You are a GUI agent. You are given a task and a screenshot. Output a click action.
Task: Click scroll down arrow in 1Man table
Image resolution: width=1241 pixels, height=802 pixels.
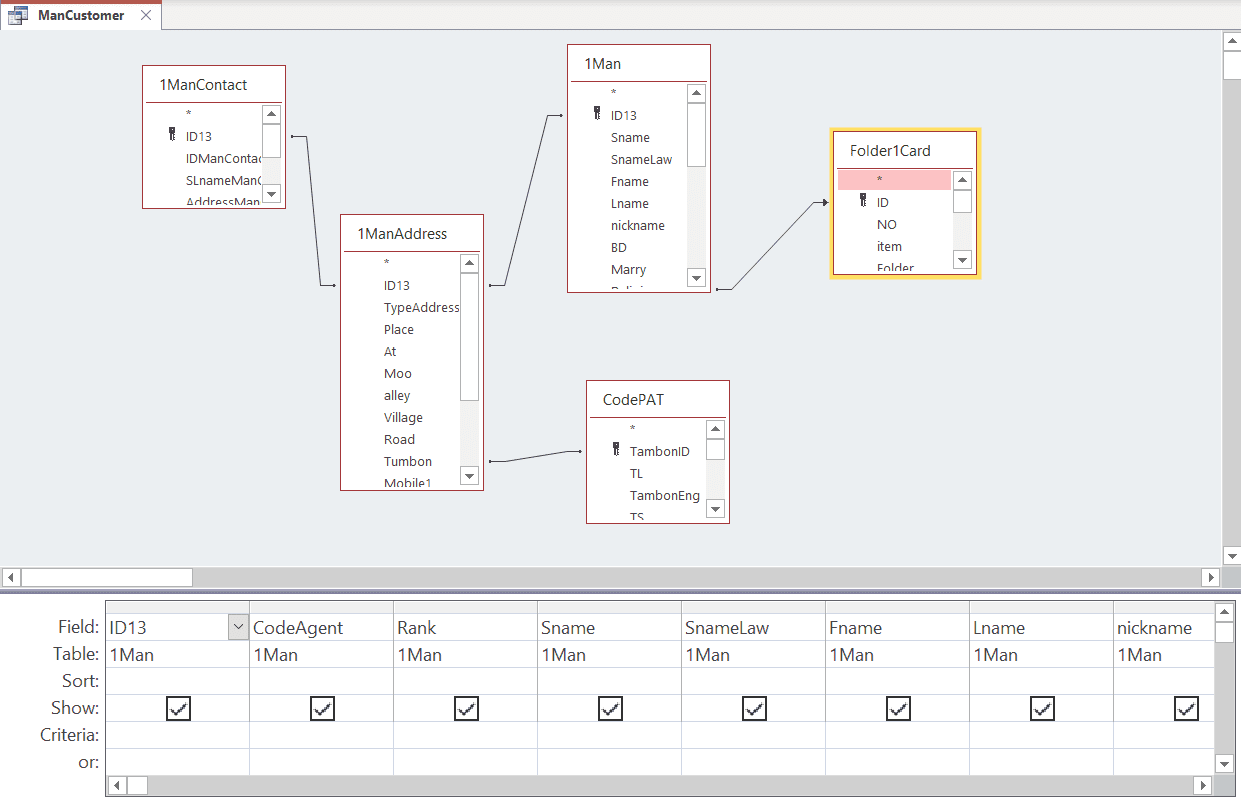[x=697, y=277]
